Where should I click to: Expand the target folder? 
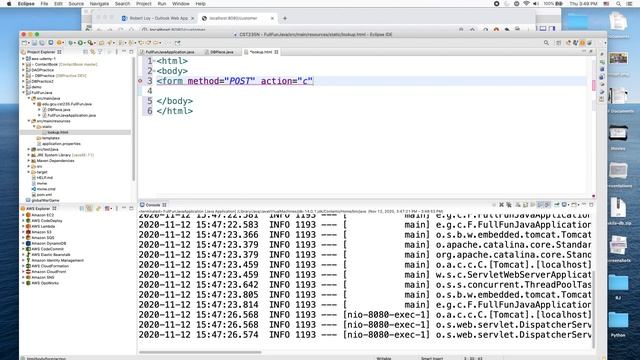coord(29,172)
